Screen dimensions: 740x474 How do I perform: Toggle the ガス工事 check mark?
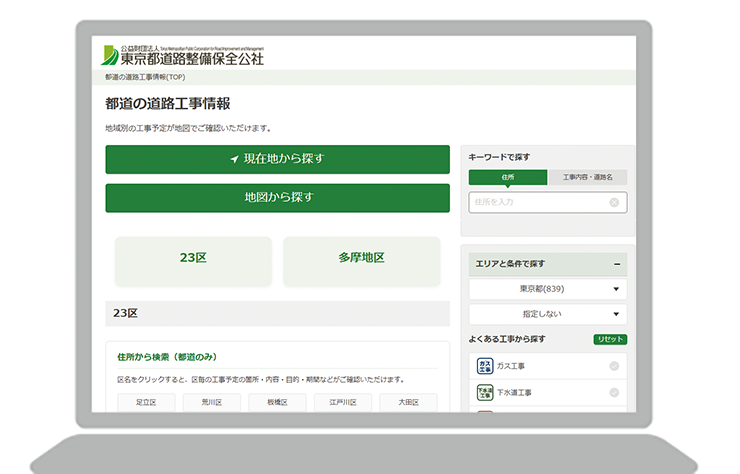click(x=614, y=366)
